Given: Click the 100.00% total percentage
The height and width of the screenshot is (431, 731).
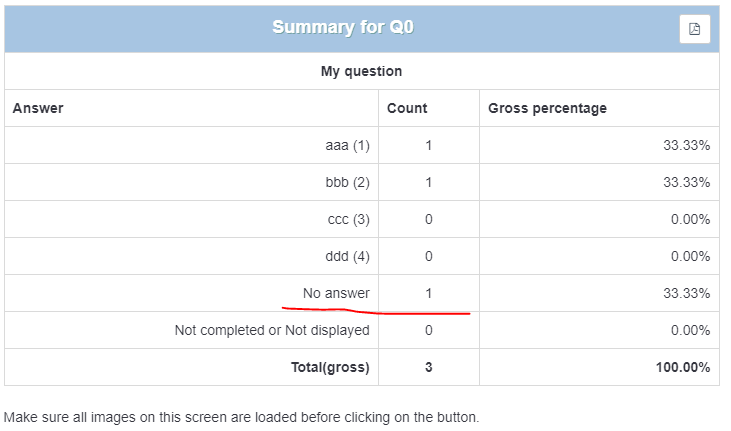Looking at the screenshot, I should [x=683, y=367].
